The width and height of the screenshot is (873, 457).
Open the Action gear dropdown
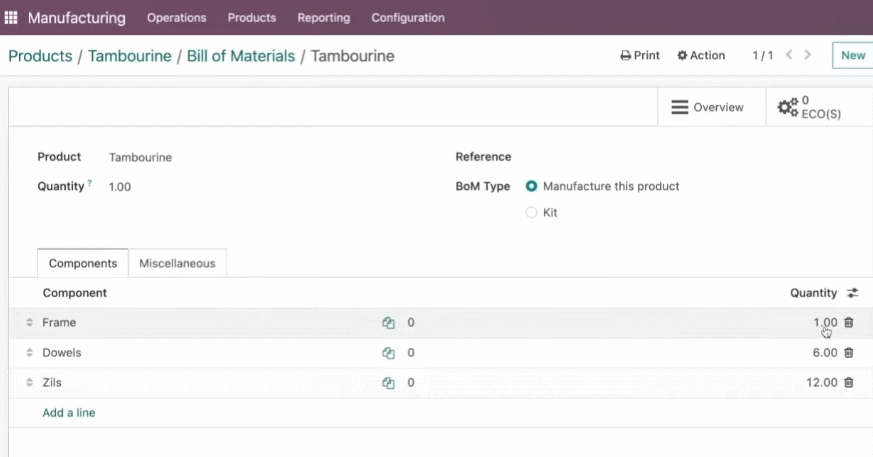[701, 55]
